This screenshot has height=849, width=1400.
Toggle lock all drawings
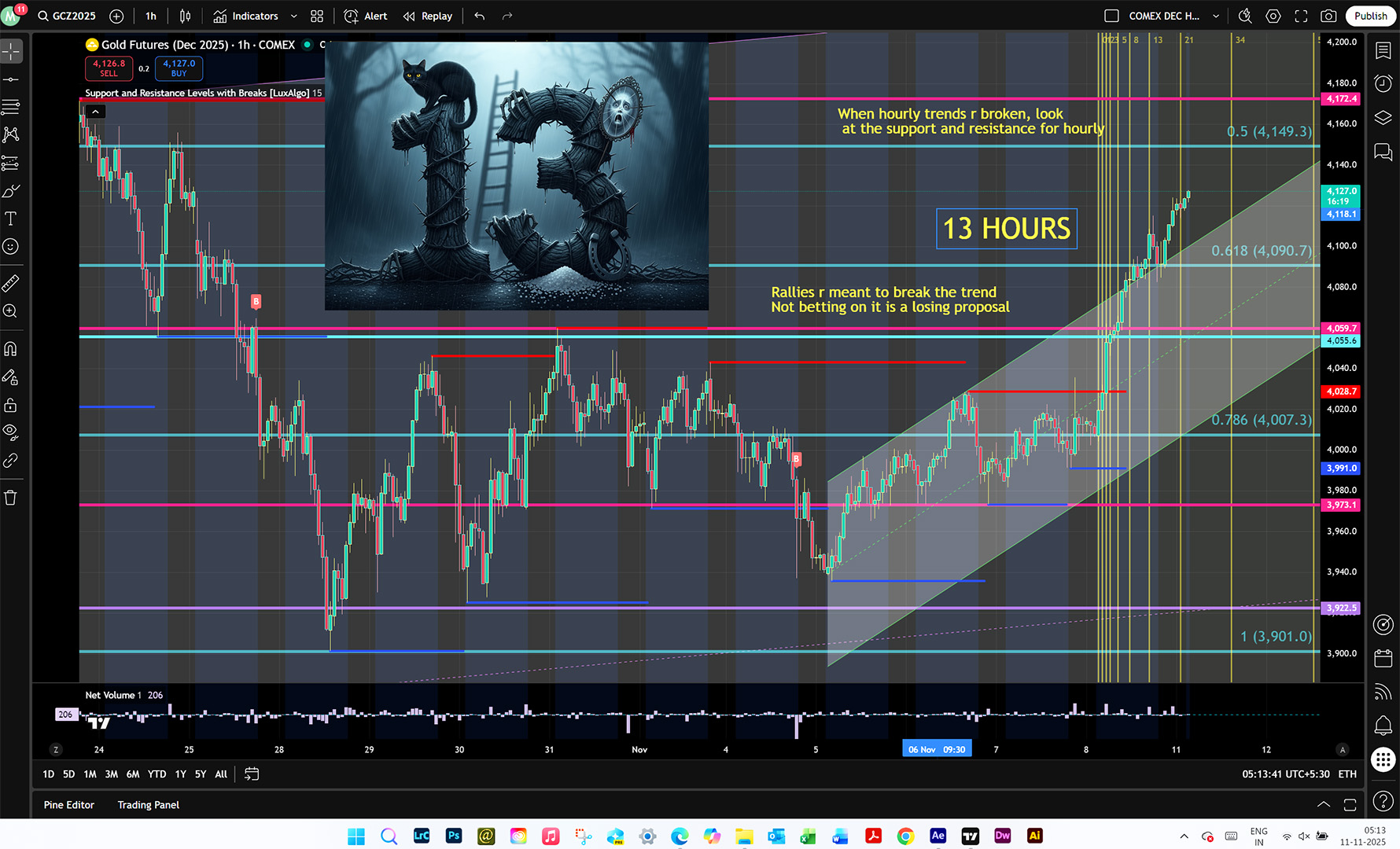click(x=11, y=406)
